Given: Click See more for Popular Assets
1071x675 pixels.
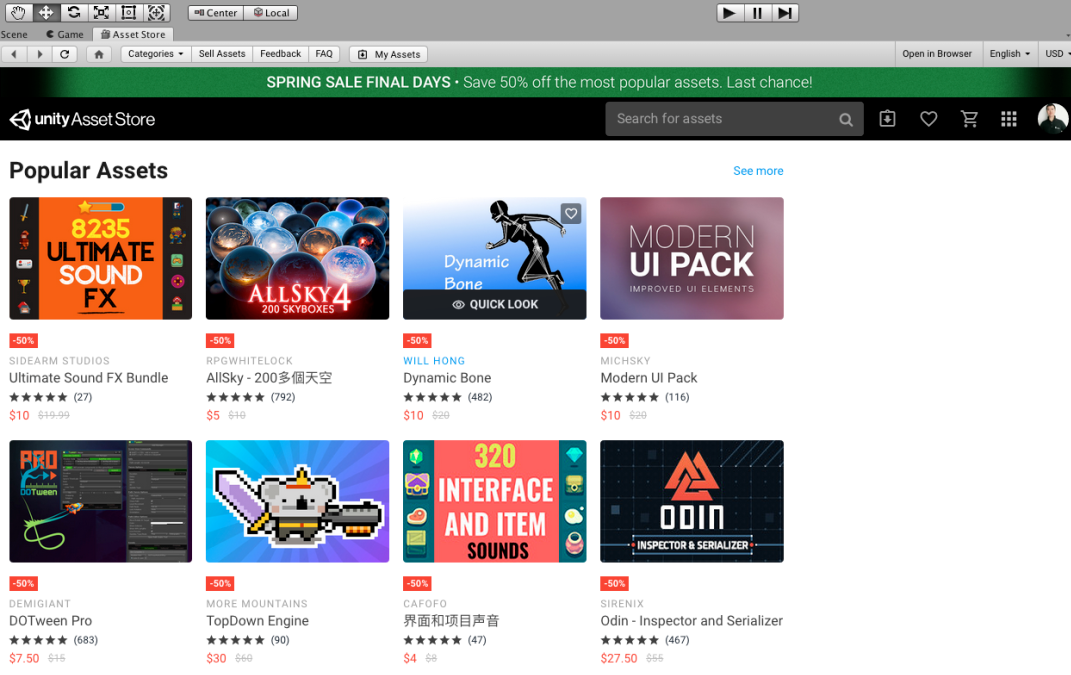Looking at the screenshot, I should click(x=758, y=171).
